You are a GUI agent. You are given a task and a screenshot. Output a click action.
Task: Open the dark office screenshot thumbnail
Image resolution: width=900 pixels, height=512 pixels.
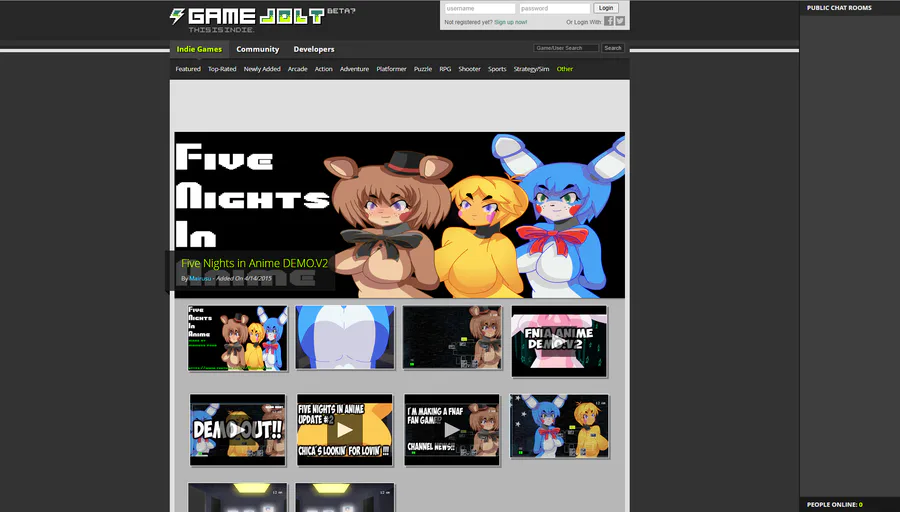point(452,338)
